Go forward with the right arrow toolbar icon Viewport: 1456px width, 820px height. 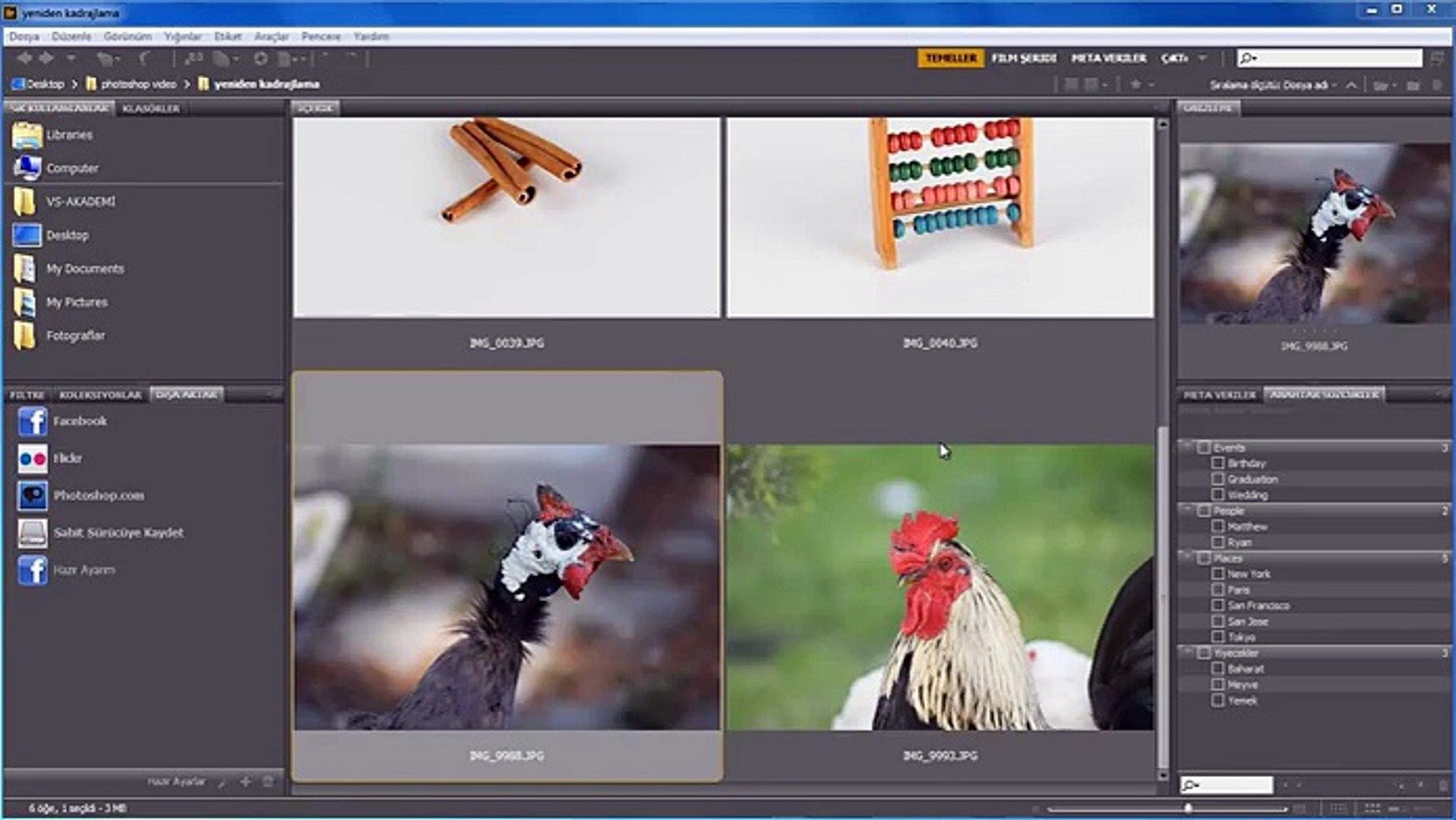(46, 58)
